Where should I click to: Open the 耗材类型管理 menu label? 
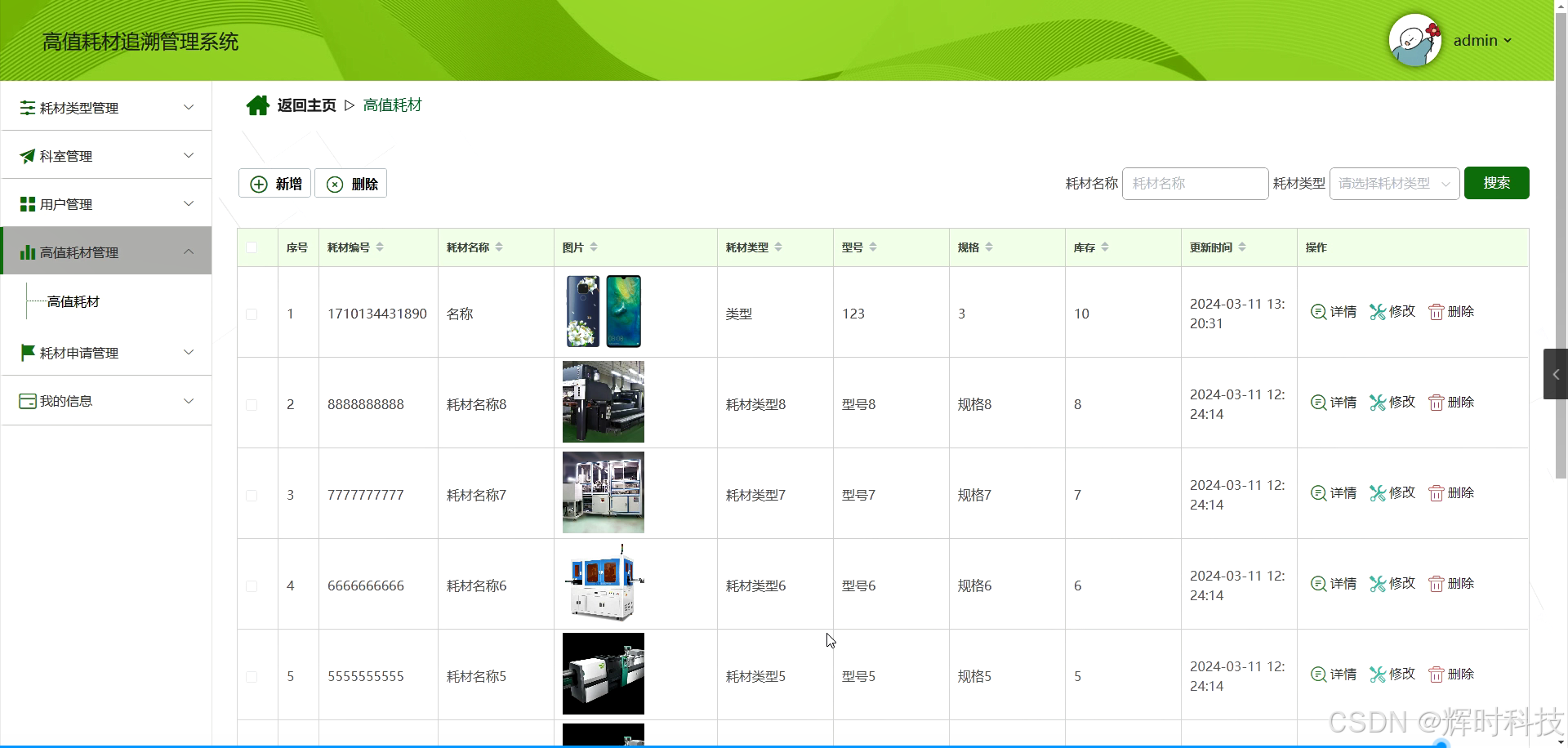(x=79, y=108)
